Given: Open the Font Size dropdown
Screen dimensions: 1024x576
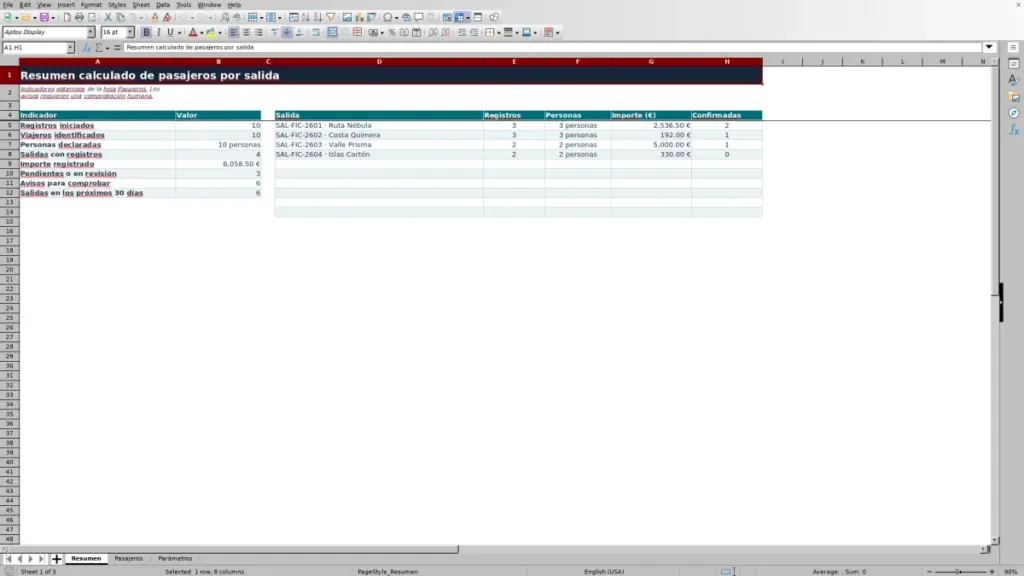Looking at the screenshot, I should (x=130, y=32).
